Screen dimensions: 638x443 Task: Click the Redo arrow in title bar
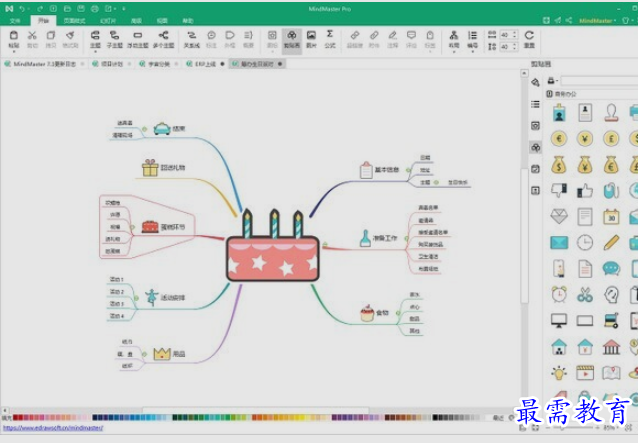coord(39,9)
